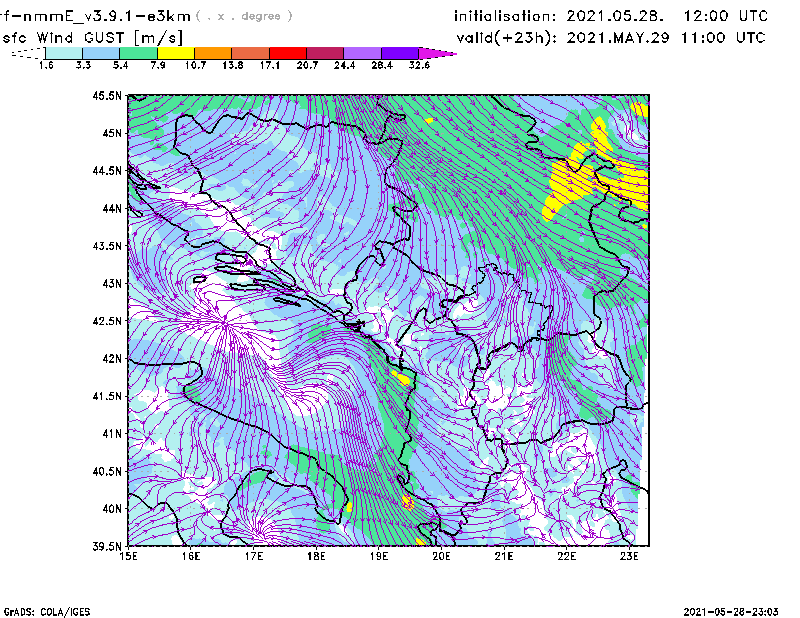This screenshot has height=618, width=800.
Task: Click the timestamp 2021-05-28-23:03
Action: tap(731, 612)
